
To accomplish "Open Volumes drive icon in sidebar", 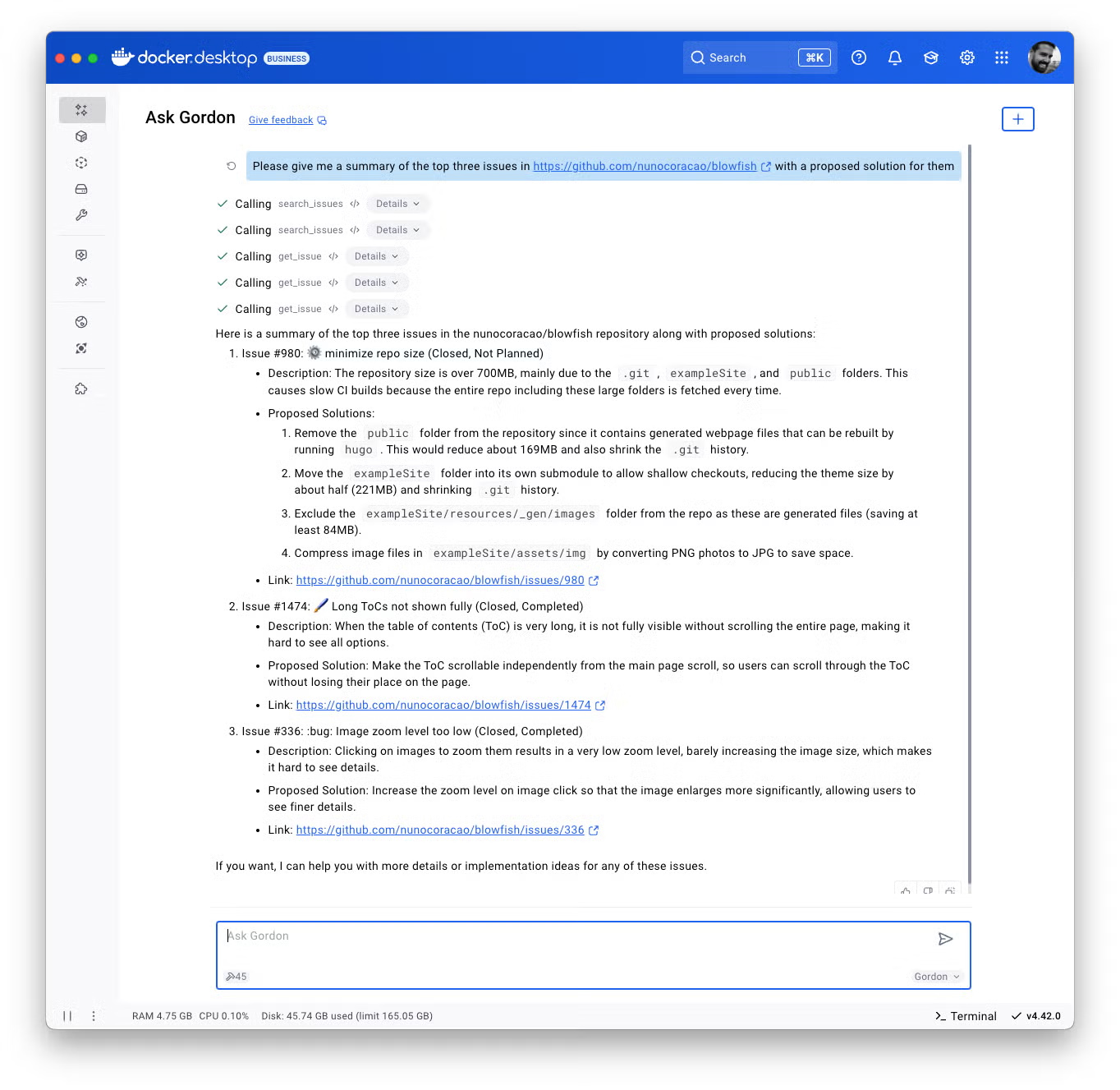I will [81, 189].
